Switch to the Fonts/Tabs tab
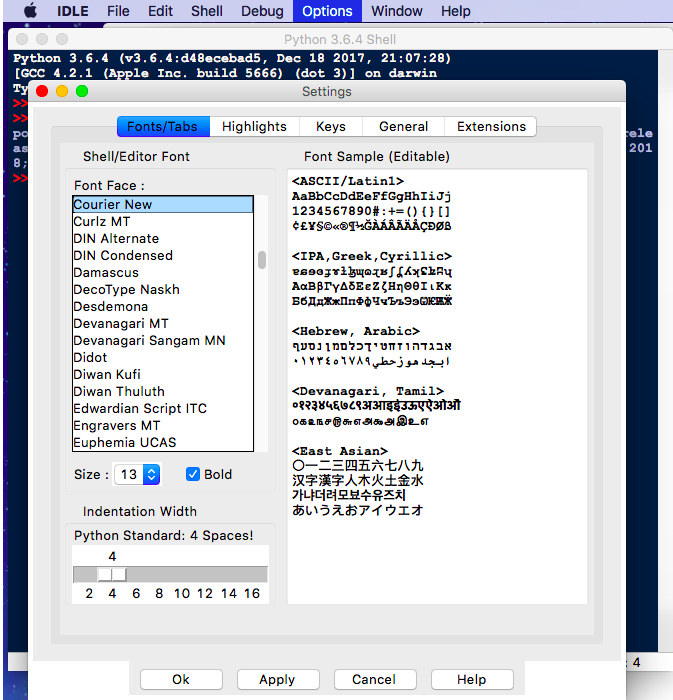This screenshot has height=700, width=673. click(163, 127)
